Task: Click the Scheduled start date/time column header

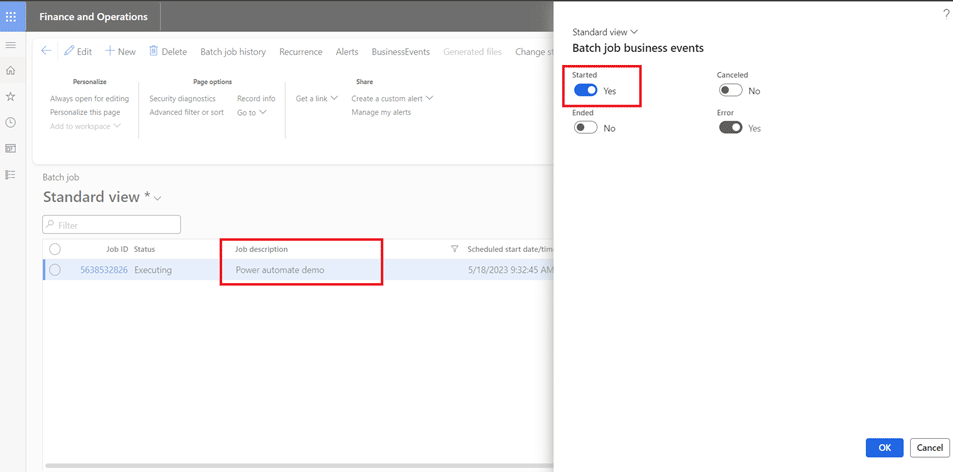Action: click(510, 249)
